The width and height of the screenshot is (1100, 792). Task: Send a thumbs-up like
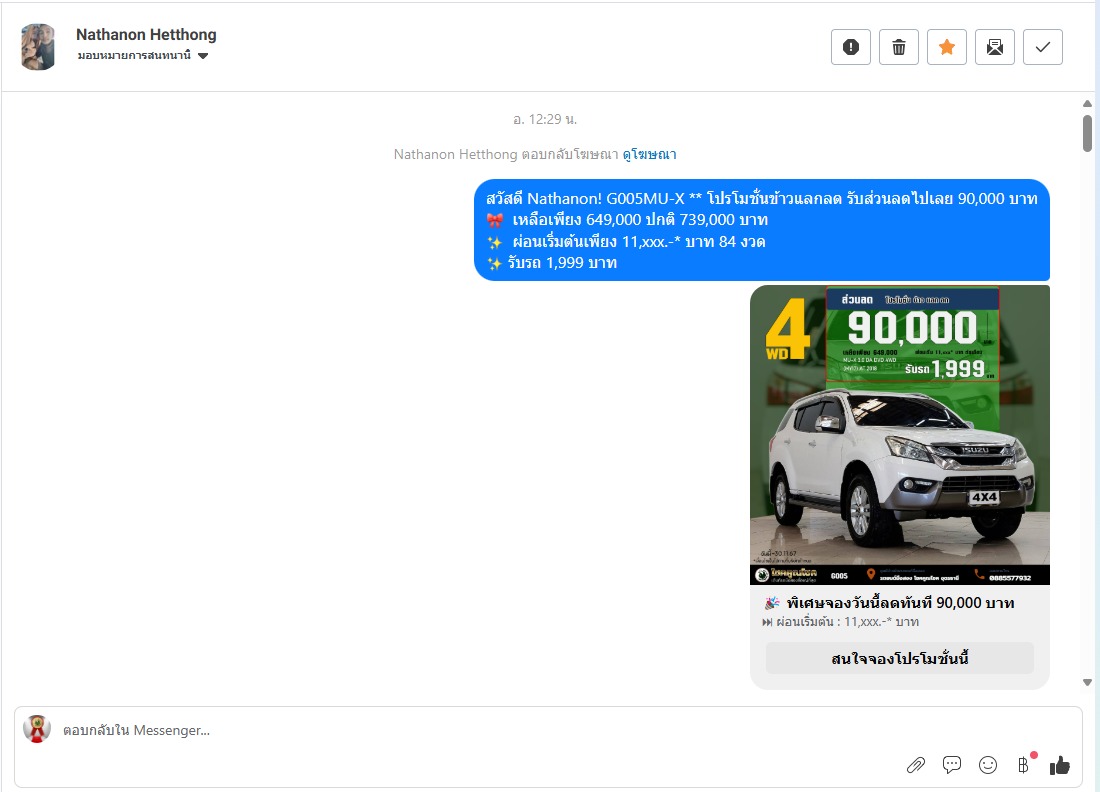coord(1060,765)
